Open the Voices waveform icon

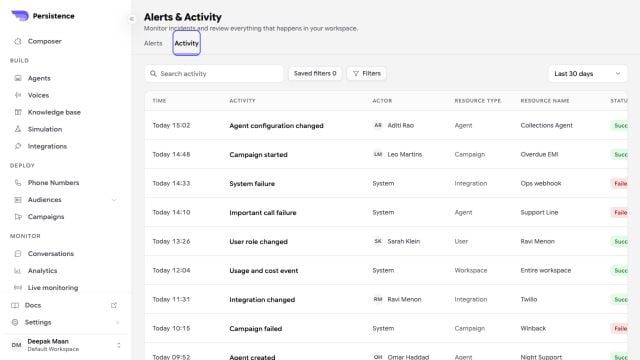18,95
